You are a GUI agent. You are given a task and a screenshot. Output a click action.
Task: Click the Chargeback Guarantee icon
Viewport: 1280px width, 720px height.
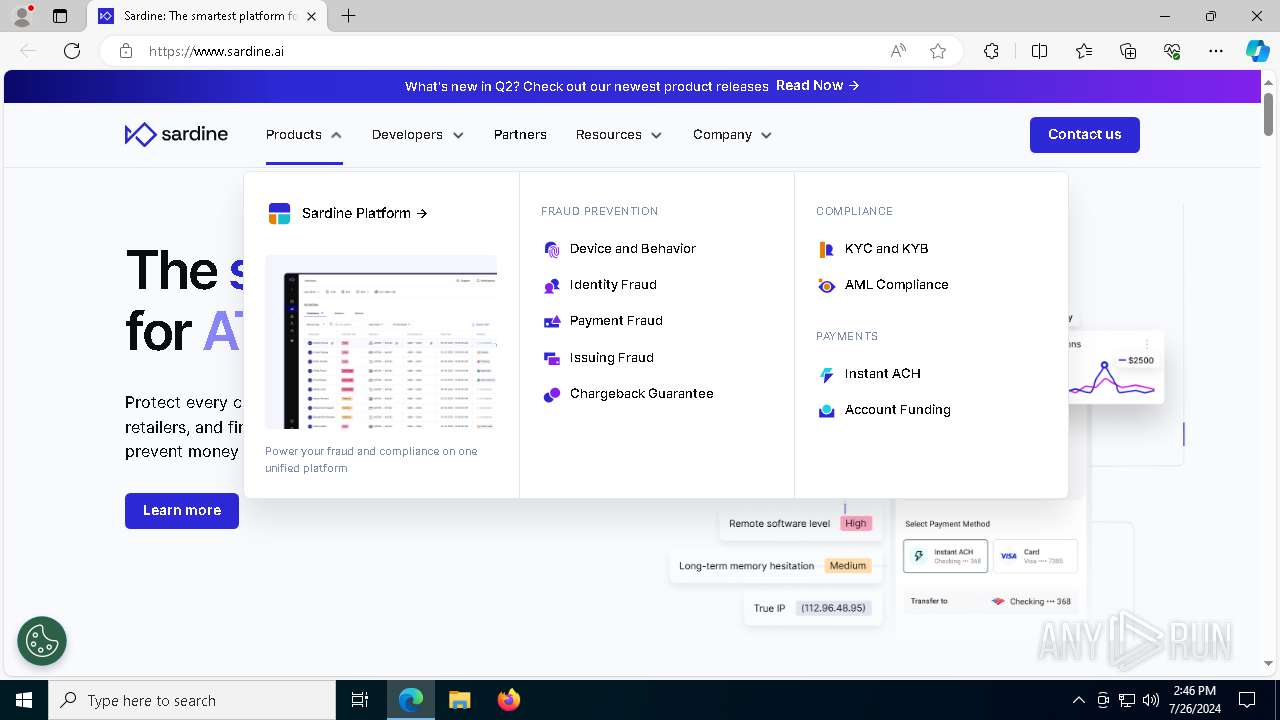[x=551, y=394]
